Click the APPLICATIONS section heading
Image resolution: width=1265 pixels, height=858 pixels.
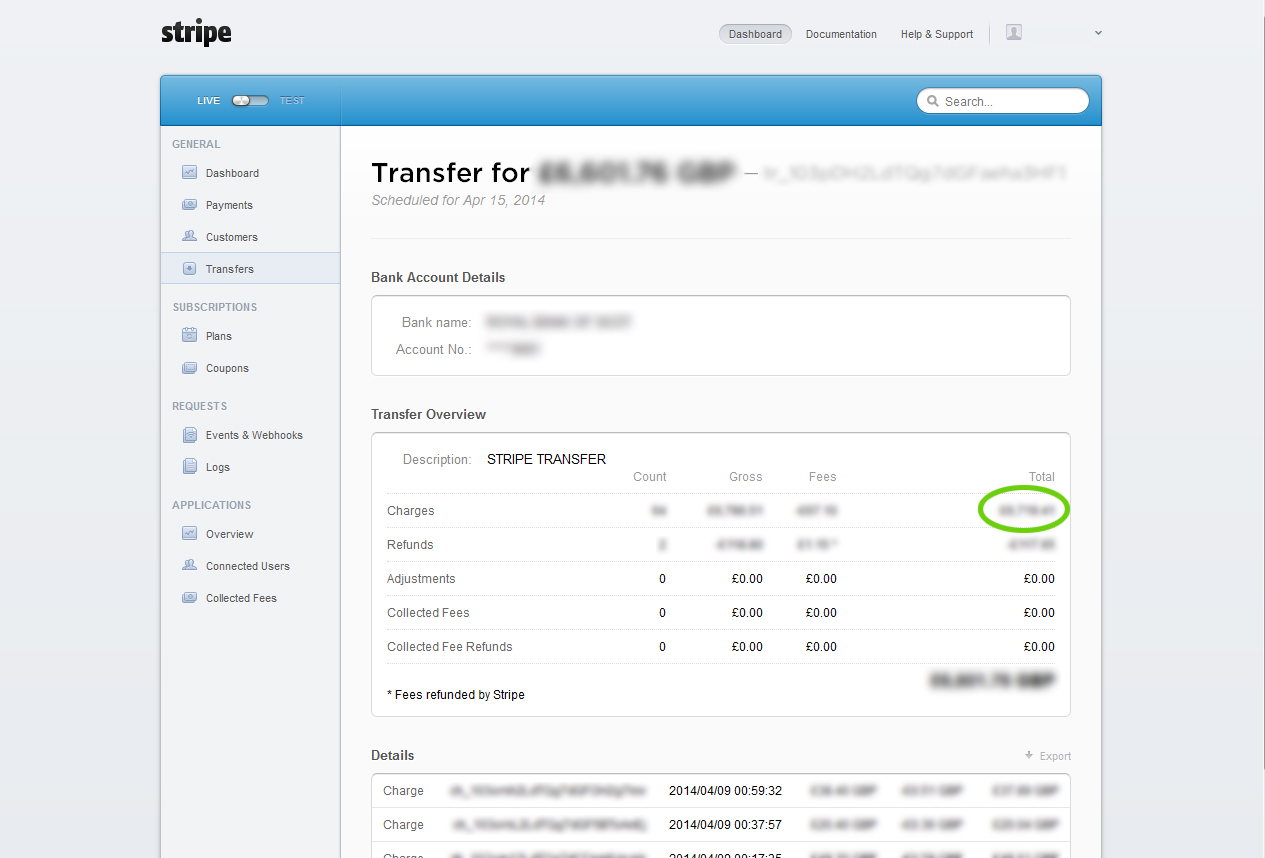(x=212, y=505)
